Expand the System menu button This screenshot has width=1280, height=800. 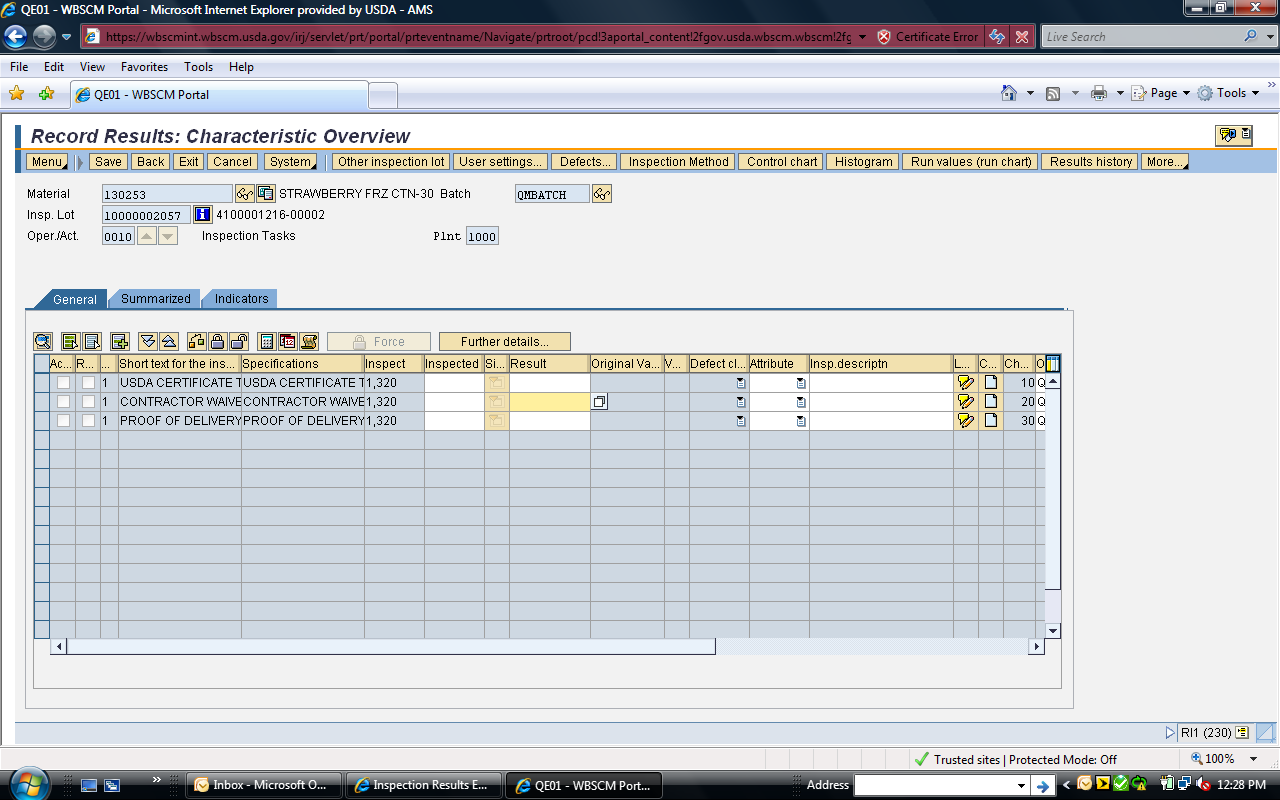click(291, 161)
